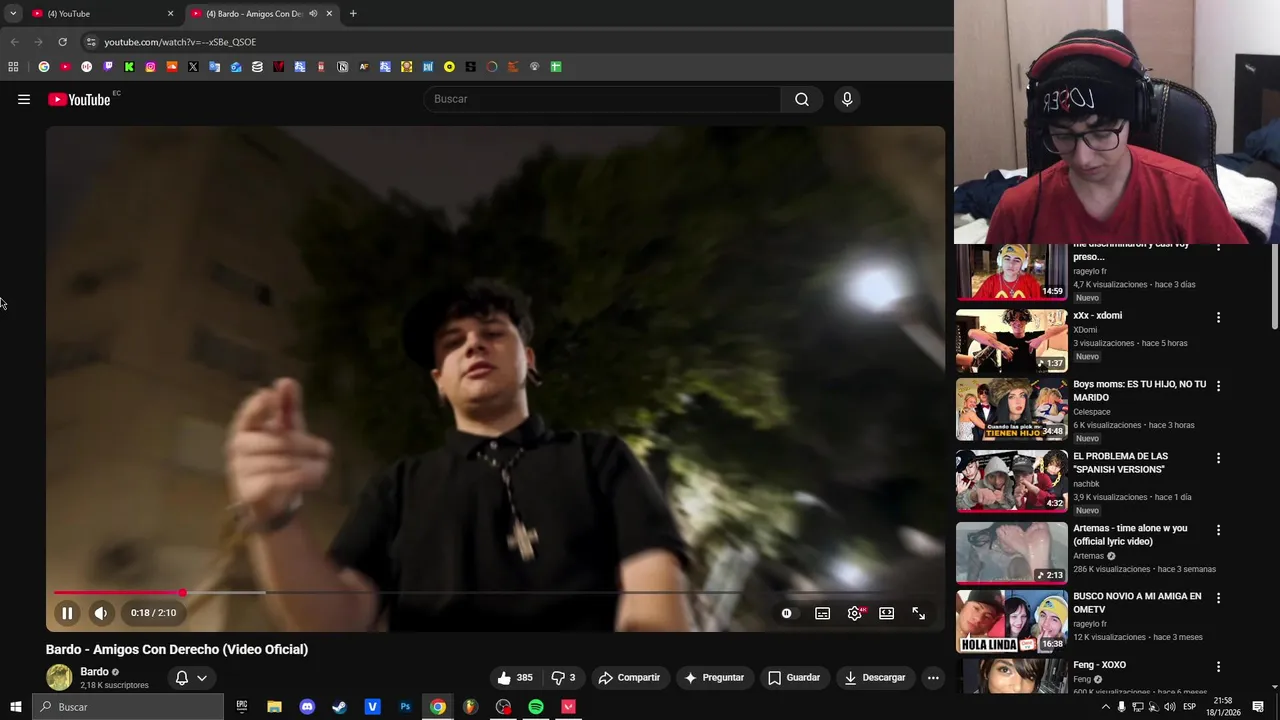The height and width of the screenshot is (720, 1280).
Task: Click the browser address bar URL
Action: pyautogui.click(x=180, y=42)
